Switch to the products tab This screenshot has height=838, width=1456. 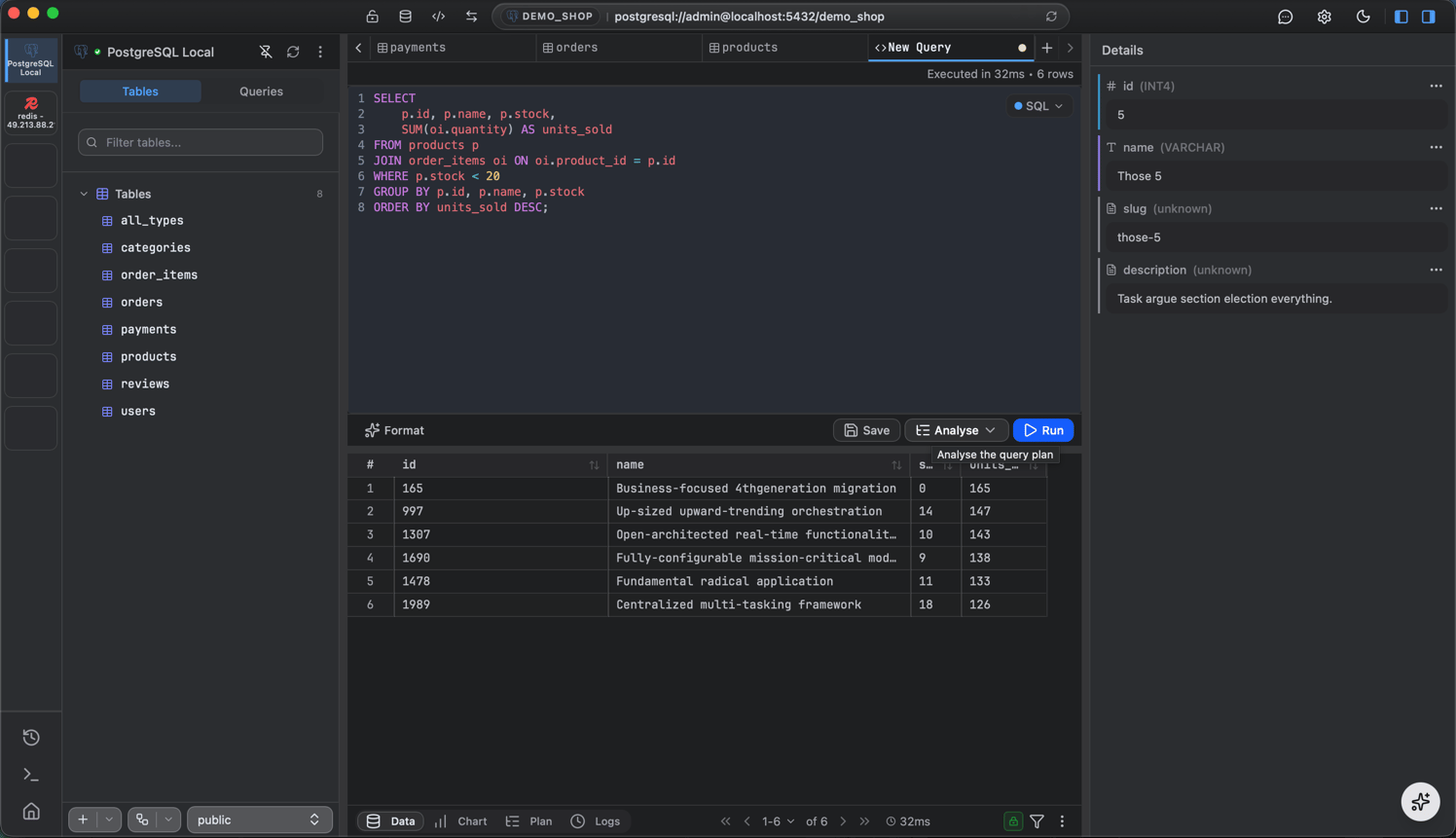(x=783, y=48)
